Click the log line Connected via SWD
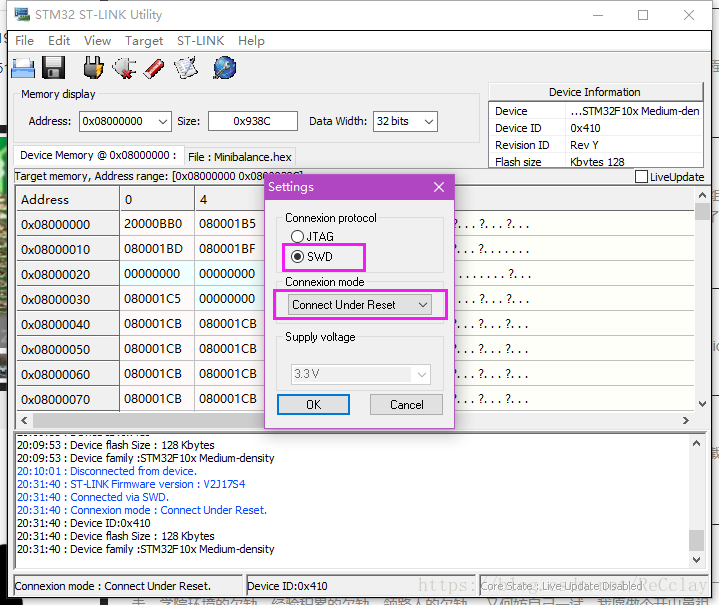 click(93, 497)
